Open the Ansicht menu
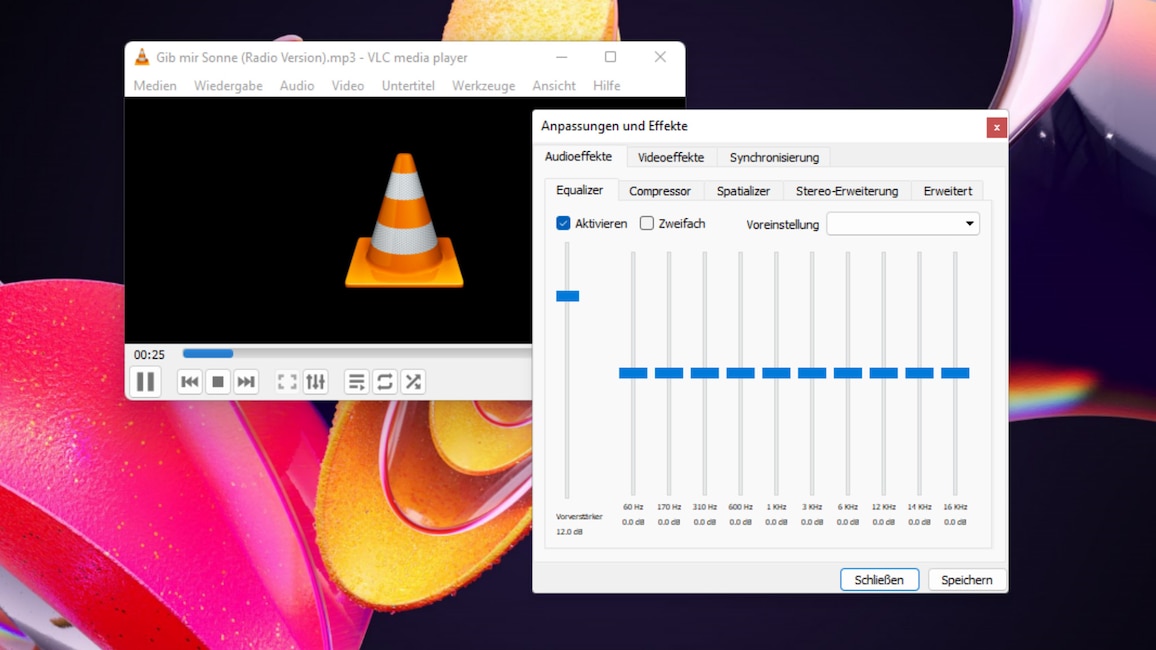This screenshot has width=1156, height=650. [x=554, y=85]
